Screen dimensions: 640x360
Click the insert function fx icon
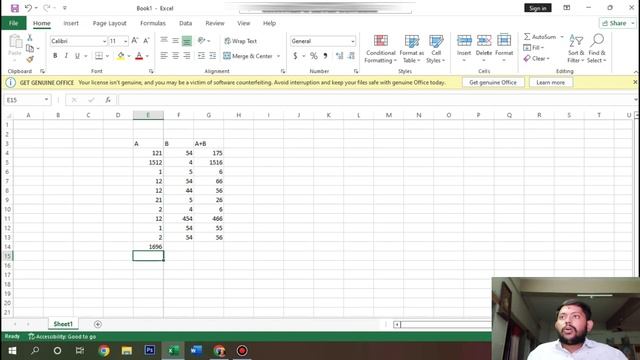click(108, 100)
